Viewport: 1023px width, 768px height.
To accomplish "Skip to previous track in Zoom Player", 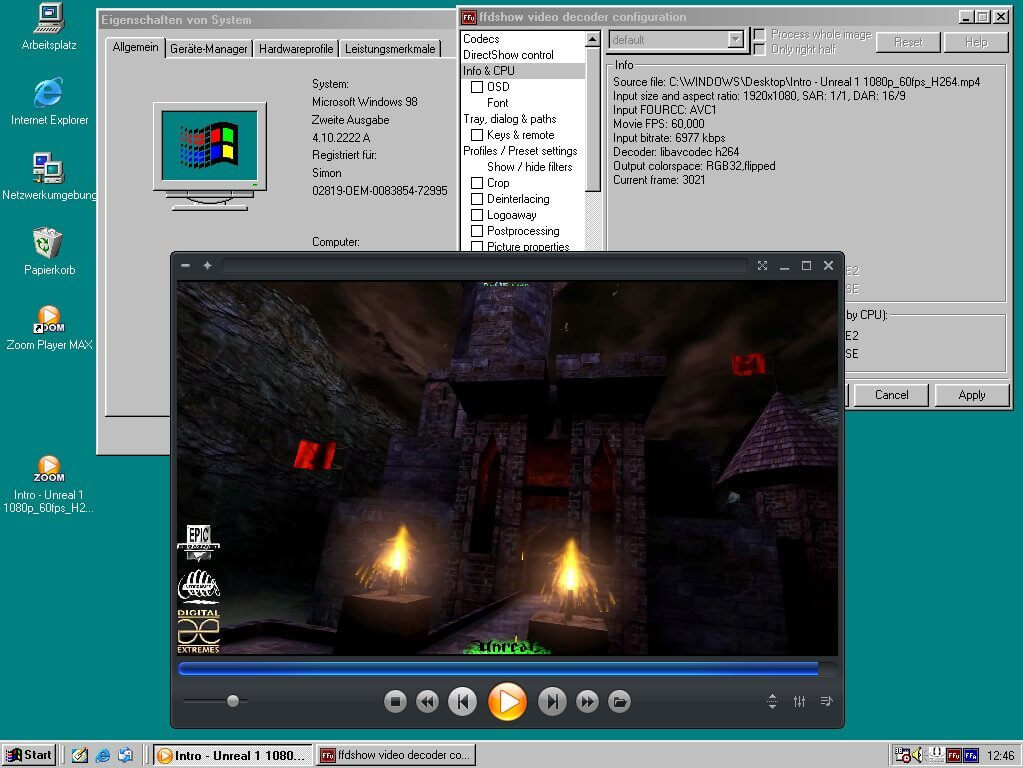I will pos(463,701).
